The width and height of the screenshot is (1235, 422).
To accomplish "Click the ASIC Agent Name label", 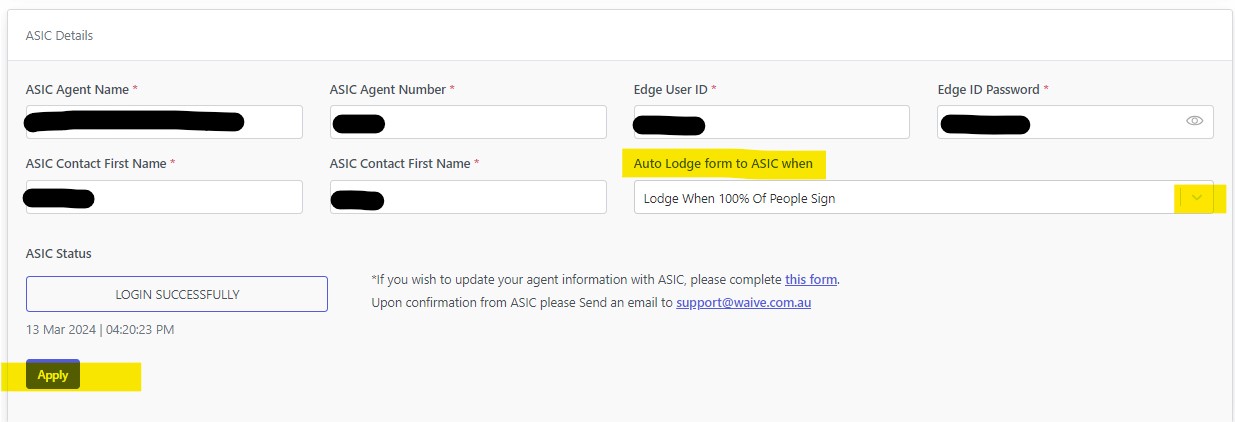I will [77, 89].
